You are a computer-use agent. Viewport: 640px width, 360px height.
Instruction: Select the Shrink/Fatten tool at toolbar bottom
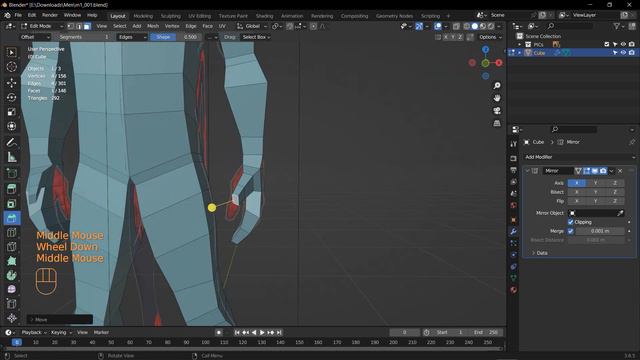[x=11, y=318]
